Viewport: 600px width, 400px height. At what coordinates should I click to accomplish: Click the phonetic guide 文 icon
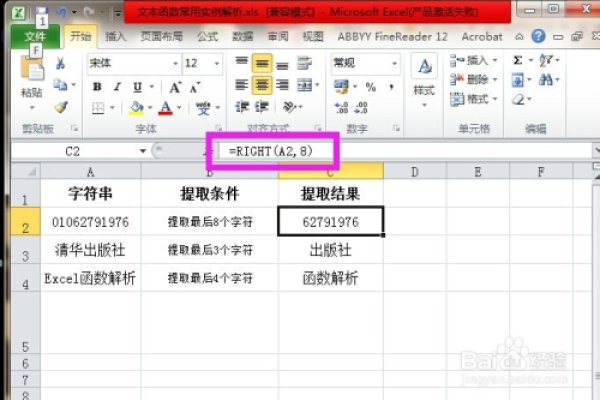203,108
